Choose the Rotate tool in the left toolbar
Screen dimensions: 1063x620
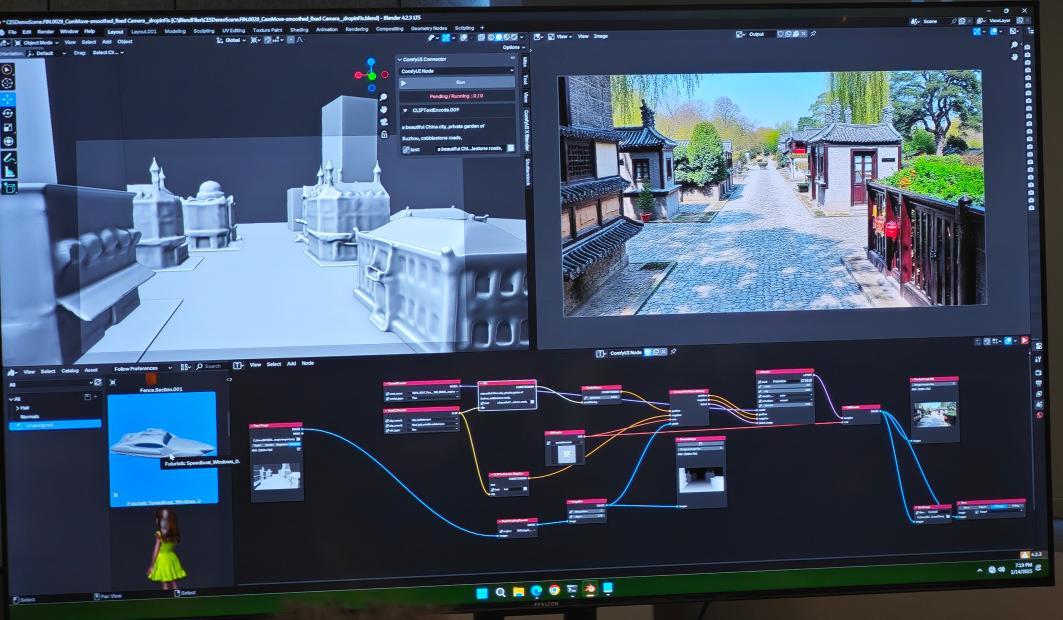point(8,114)
